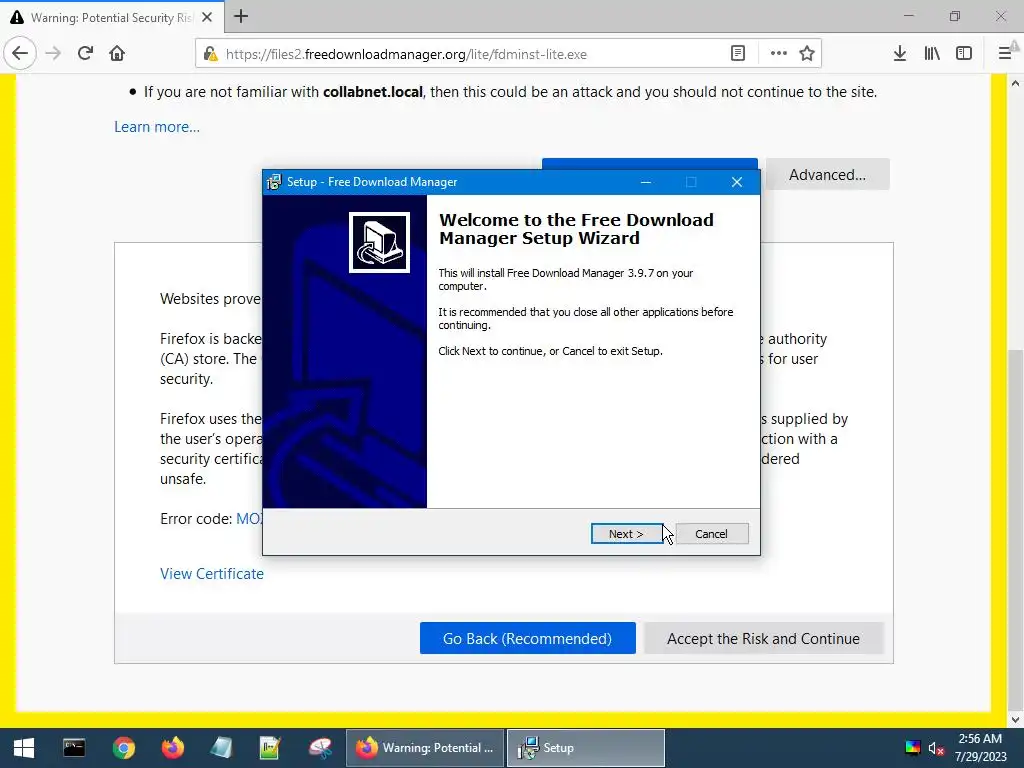Open the Firefox home page
This screenshot has width=1024, height=768.
click(117, 53)
